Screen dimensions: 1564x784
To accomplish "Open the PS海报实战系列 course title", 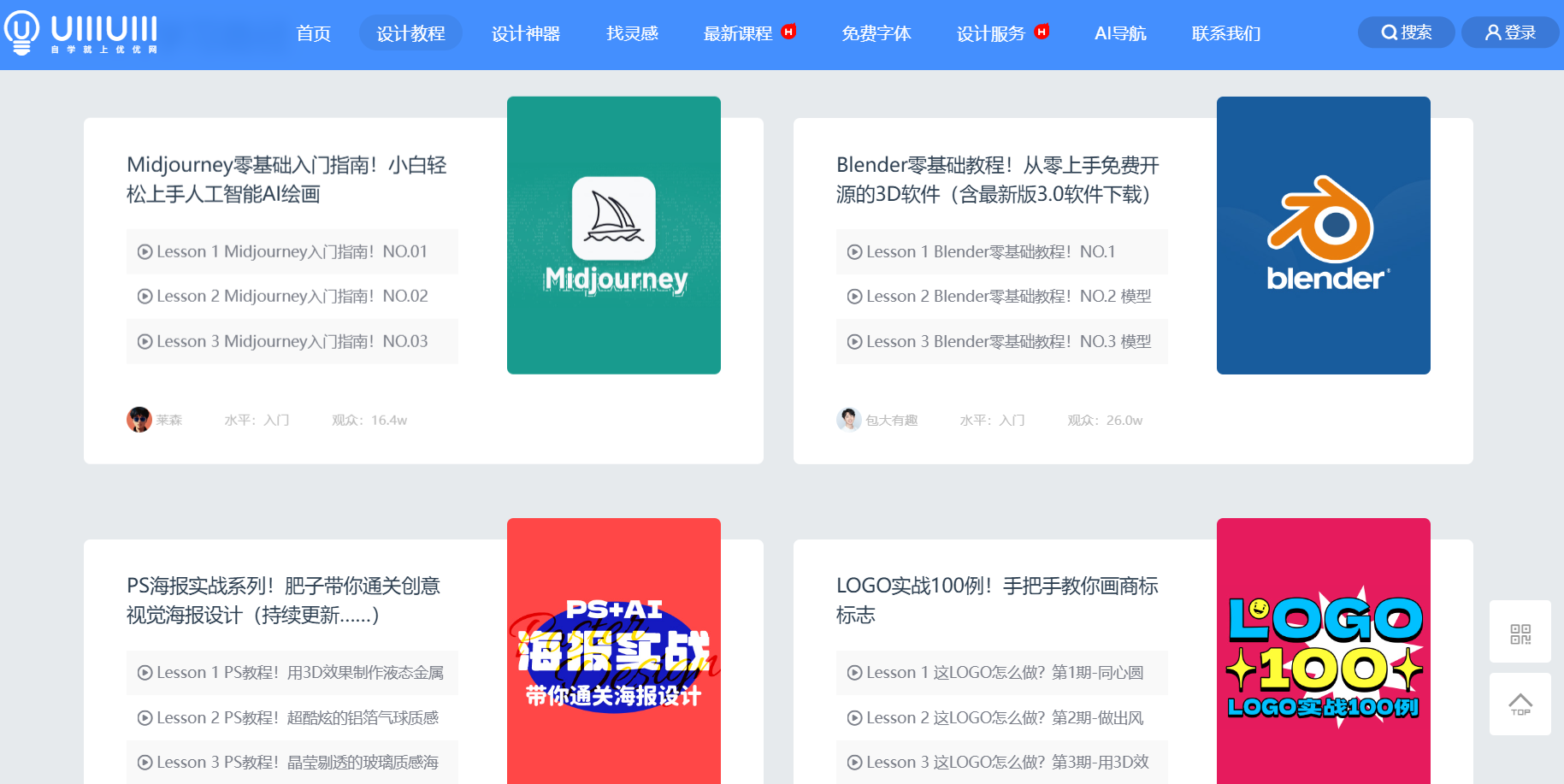I will (284, 600).
